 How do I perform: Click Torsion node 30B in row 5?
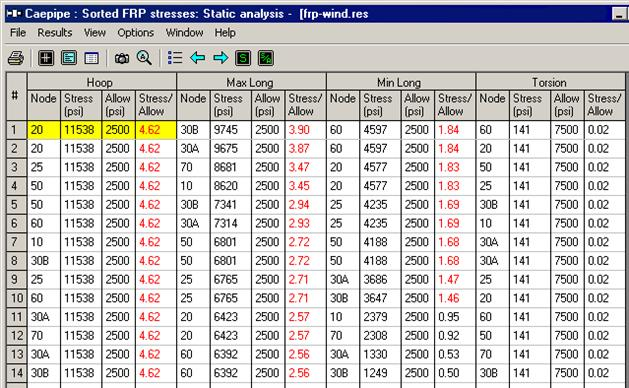489,205
